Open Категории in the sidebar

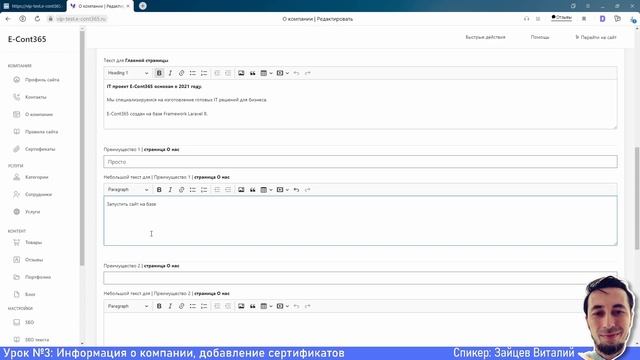tap(31, 177)
